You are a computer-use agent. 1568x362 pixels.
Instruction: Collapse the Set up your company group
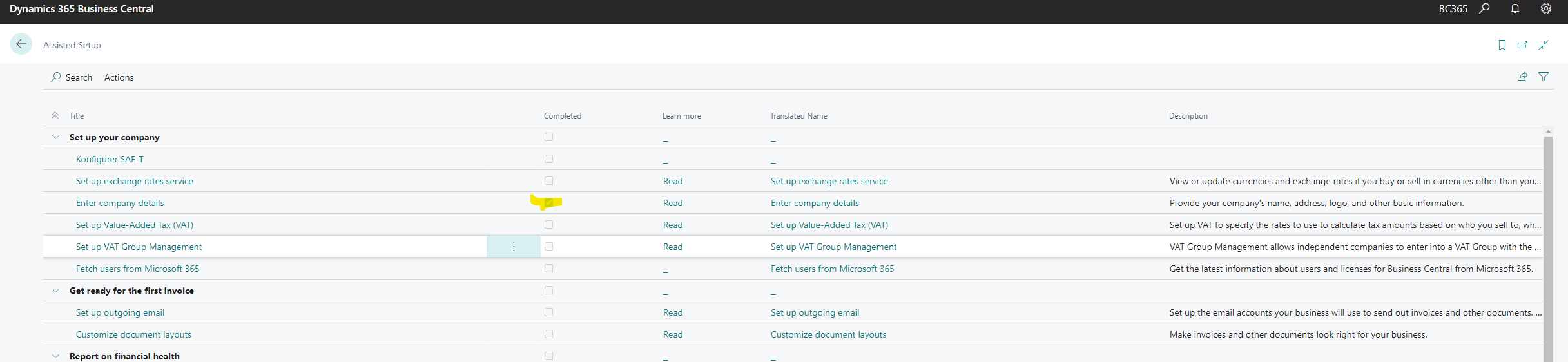(x=56, y=137)
